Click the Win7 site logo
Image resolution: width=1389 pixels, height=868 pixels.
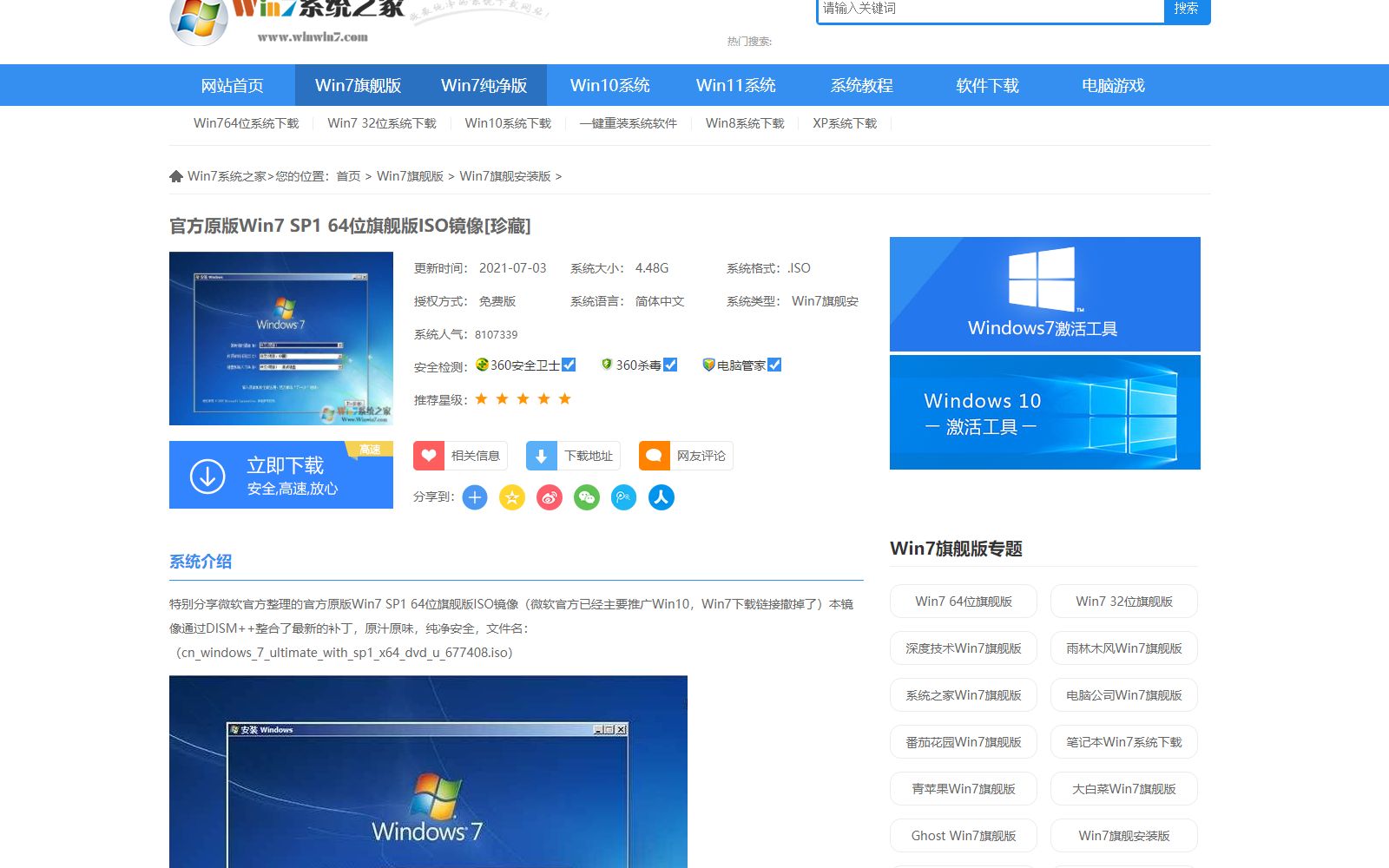286,23
